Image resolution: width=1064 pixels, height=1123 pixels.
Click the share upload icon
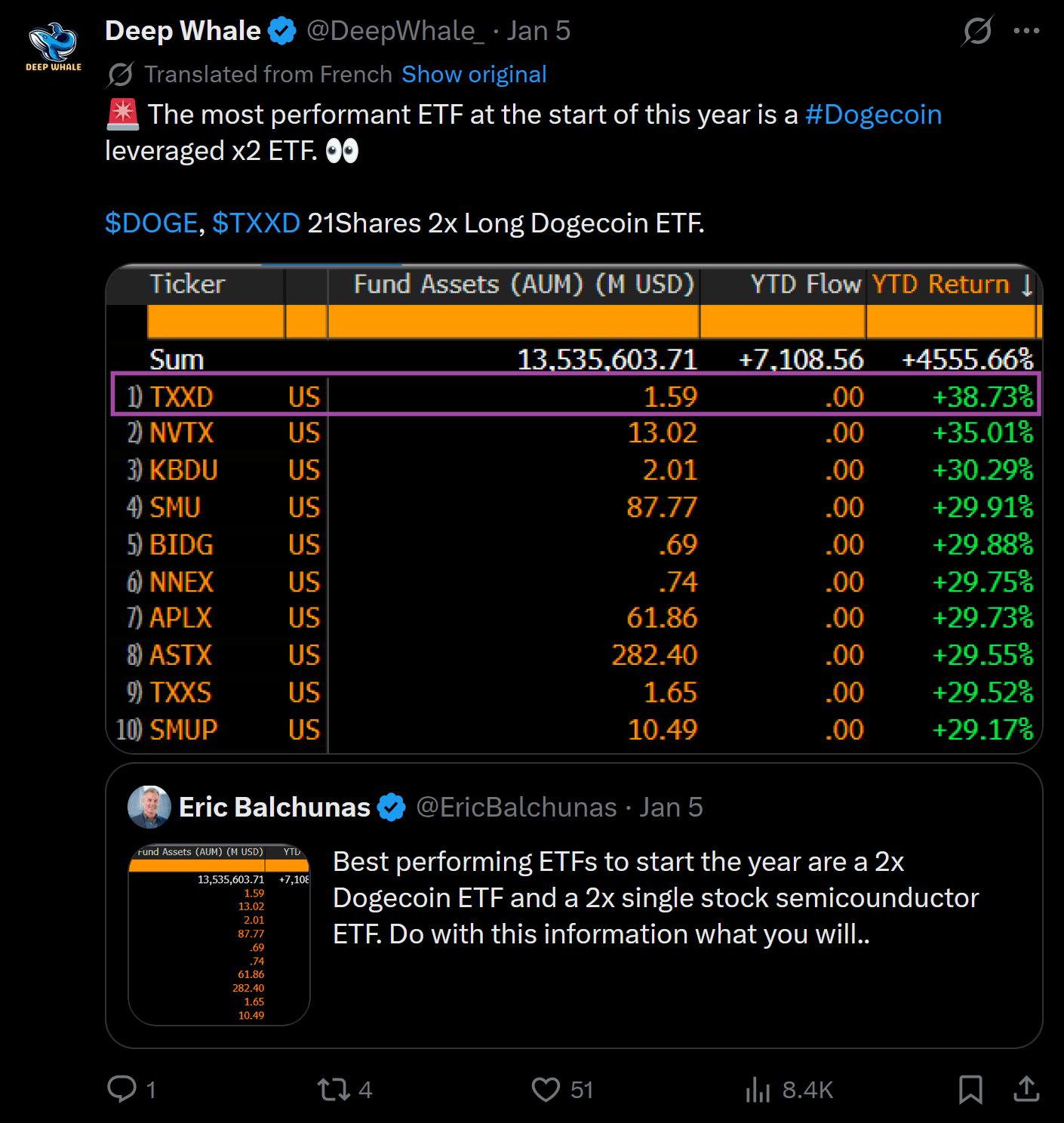tap(1026, 1089)
